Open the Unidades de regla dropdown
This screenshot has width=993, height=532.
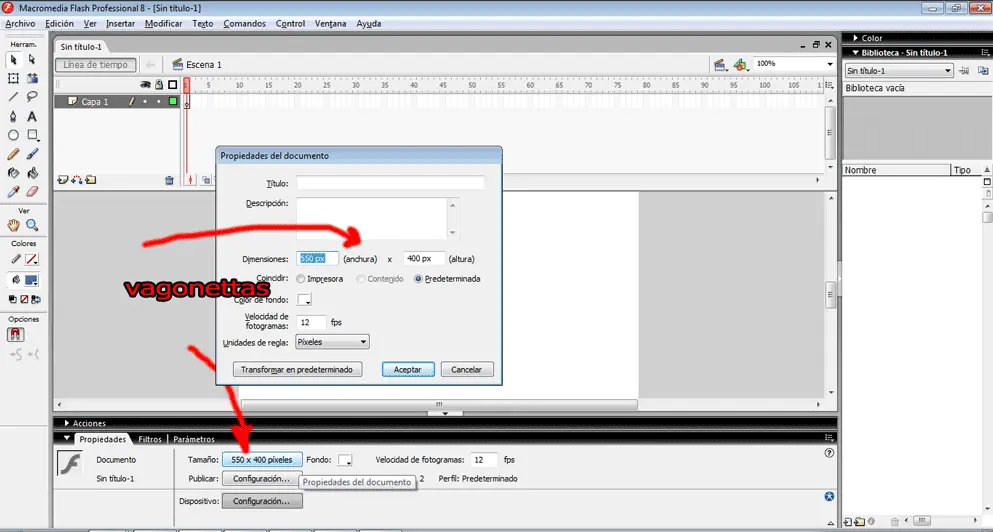tap(332, 342)
